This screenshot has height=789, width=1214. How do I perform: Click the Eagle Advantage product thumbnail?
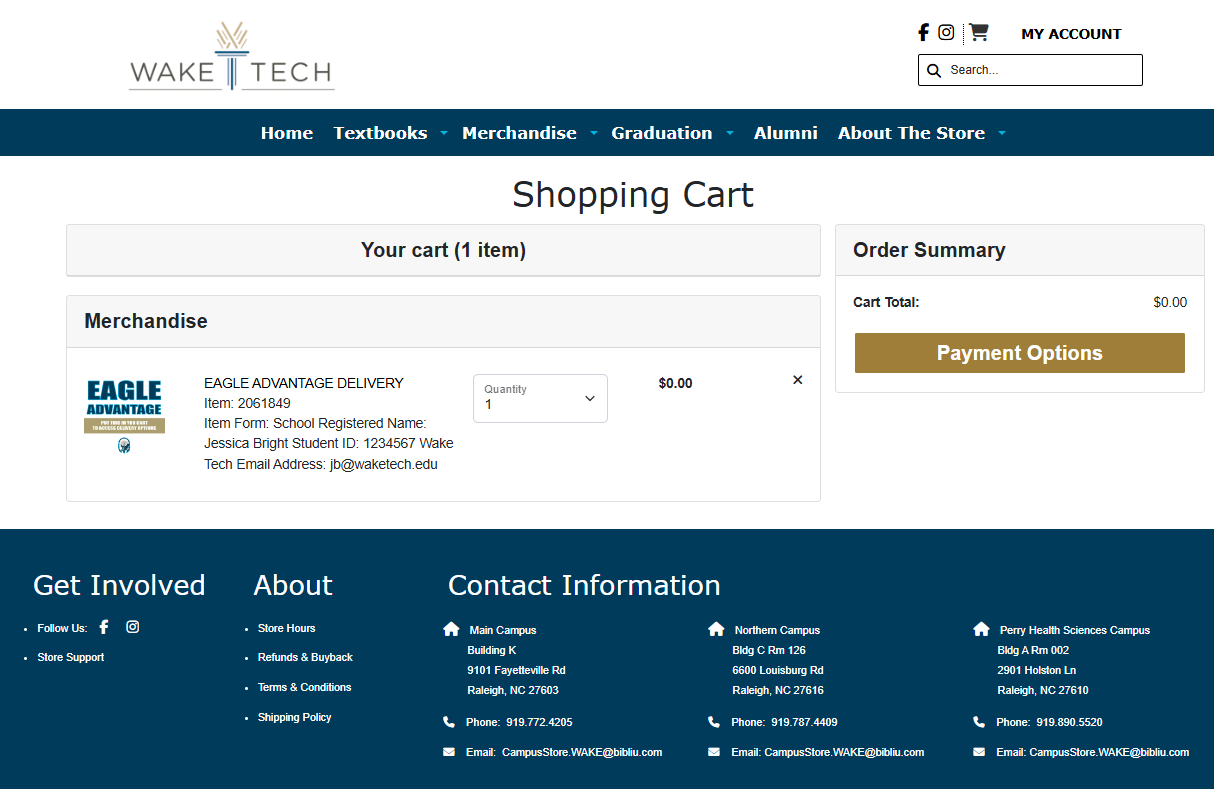click(x=124, y=415)
